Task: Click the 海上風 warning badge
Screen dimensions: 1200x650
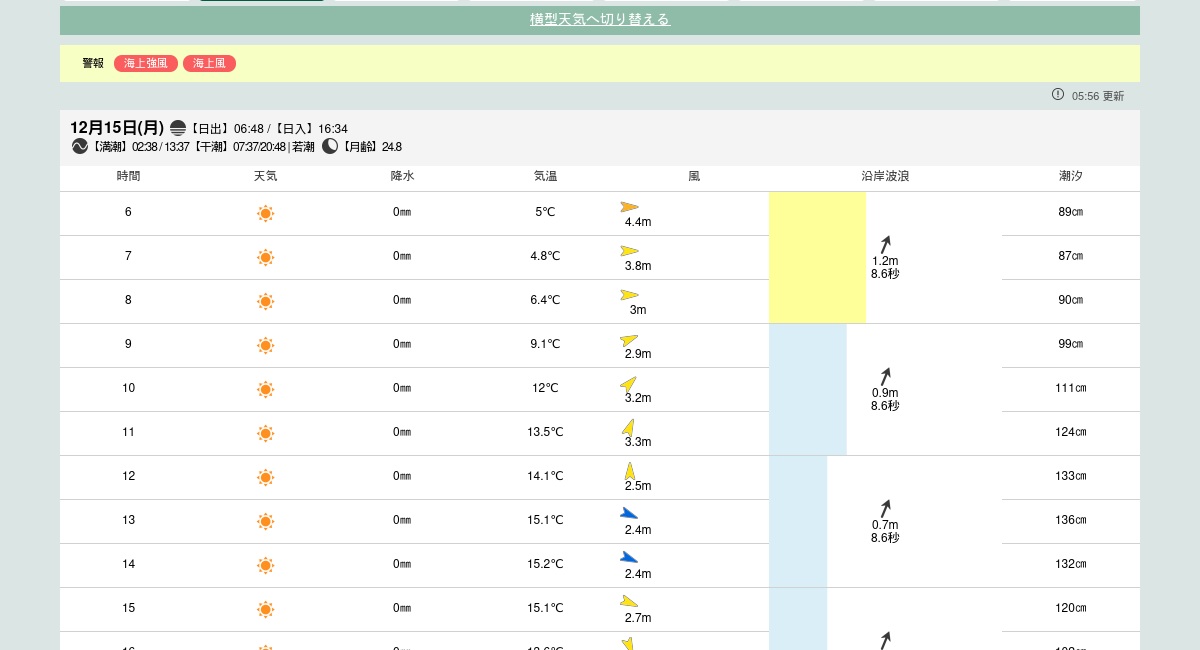Action: click(209, 63)
